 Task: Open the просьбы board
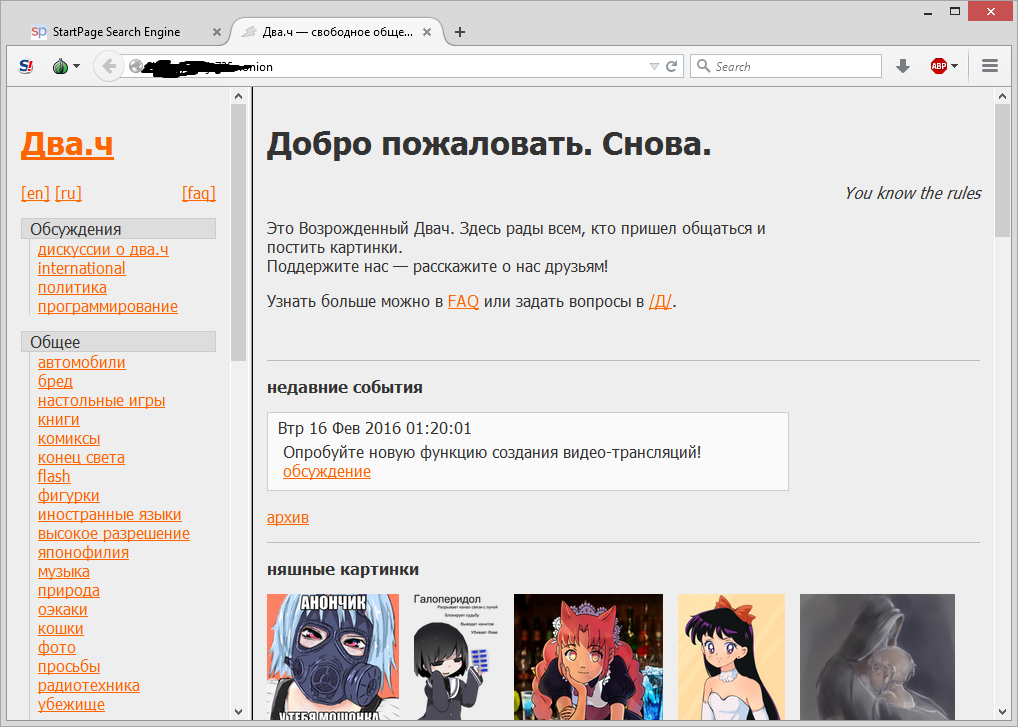click(x=69, y=667)
